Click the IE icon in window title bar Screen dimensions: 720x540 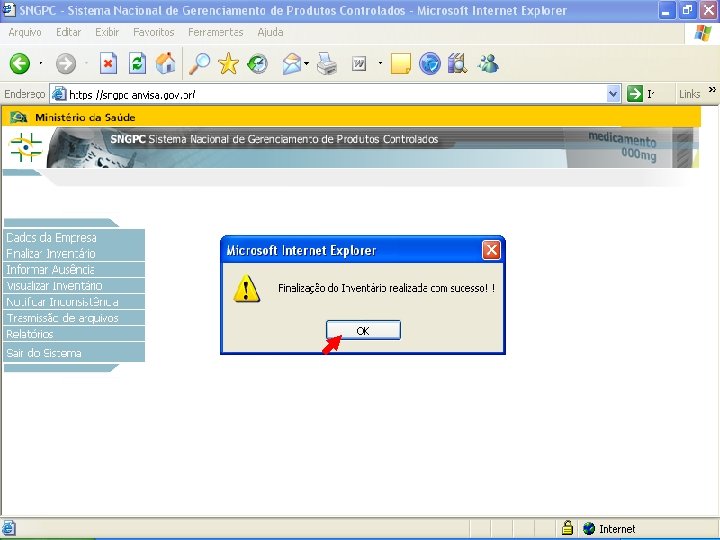pyautogui.click(x=9, y=10)
